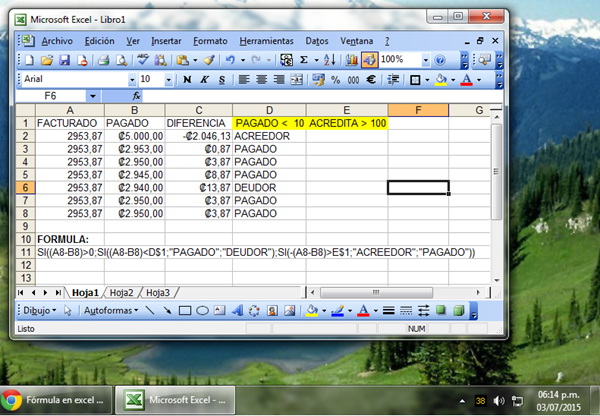Open Chrome taskbar item Fórmula en excel

(x=56, y=400)
